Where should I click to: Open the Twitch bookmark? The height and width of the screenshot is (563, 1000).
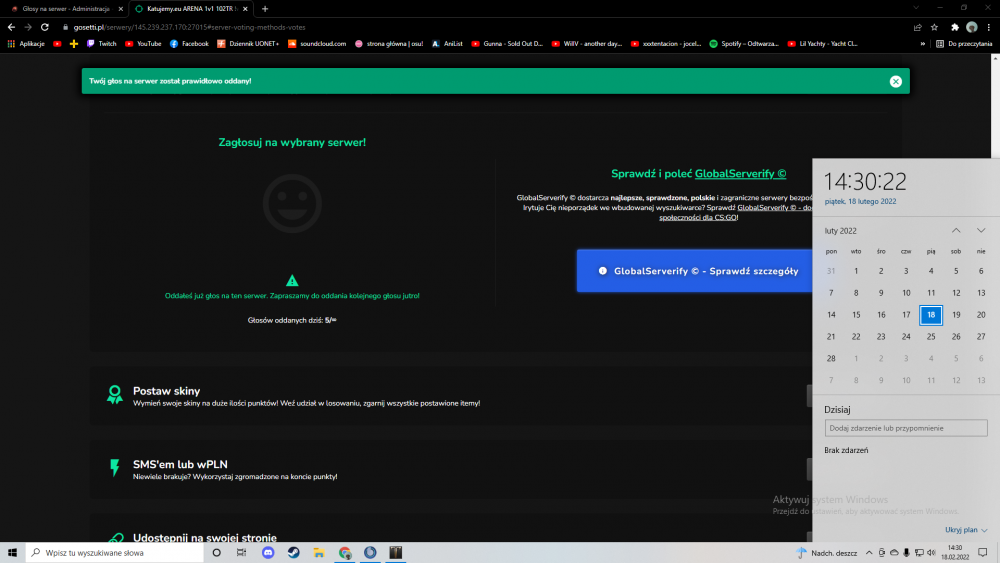(101, 44)
